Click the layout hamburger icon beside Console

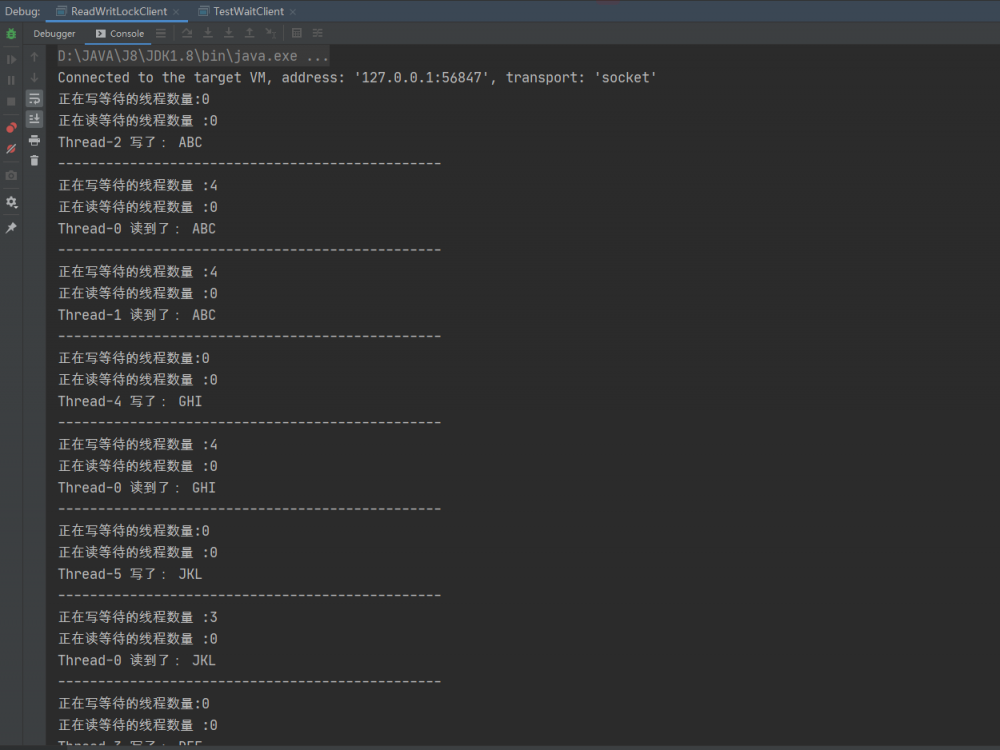[x=161, y=33]
